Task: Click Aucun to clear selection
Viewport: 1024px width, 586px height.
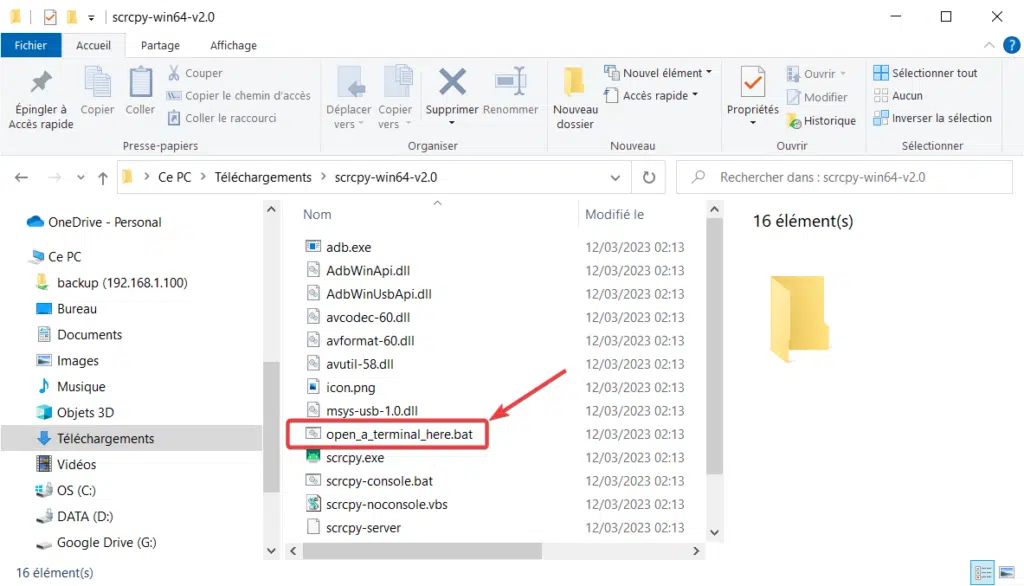Action: click(899, 95)
